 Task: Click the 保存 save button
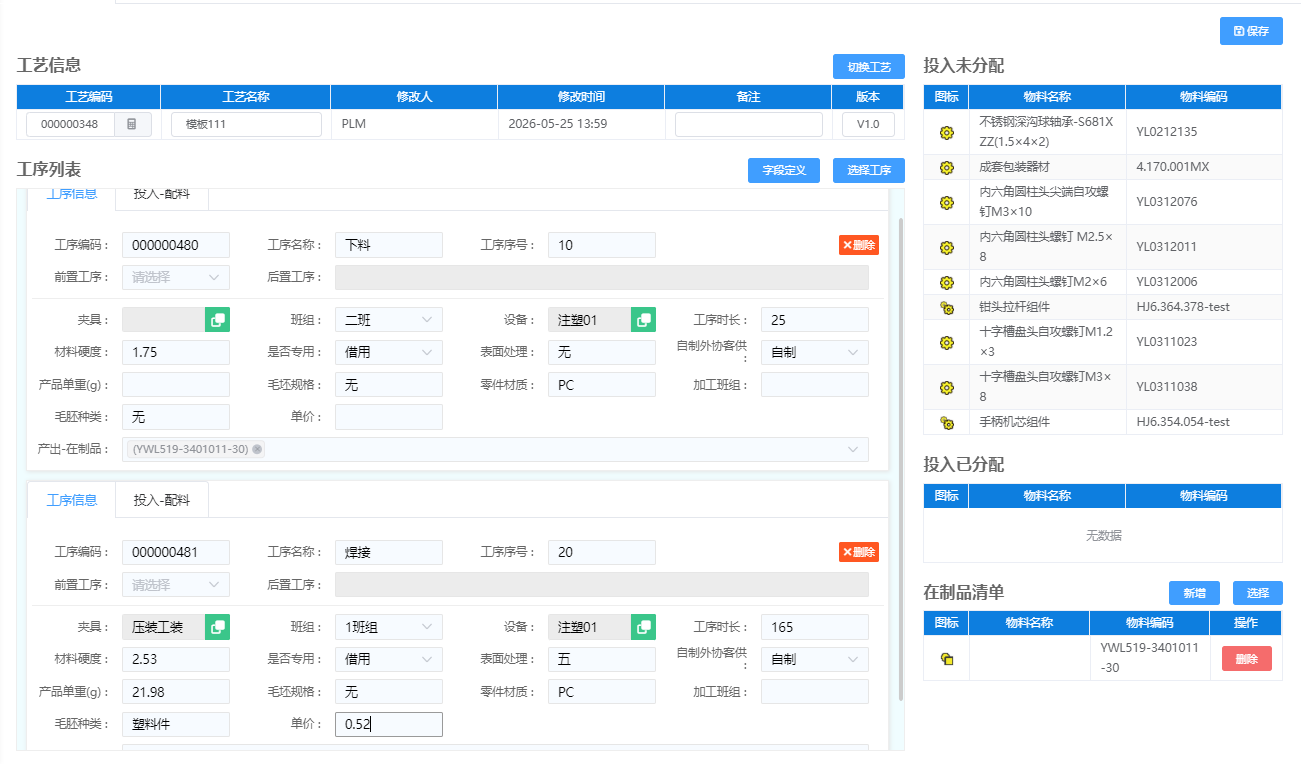(1251, 31)
